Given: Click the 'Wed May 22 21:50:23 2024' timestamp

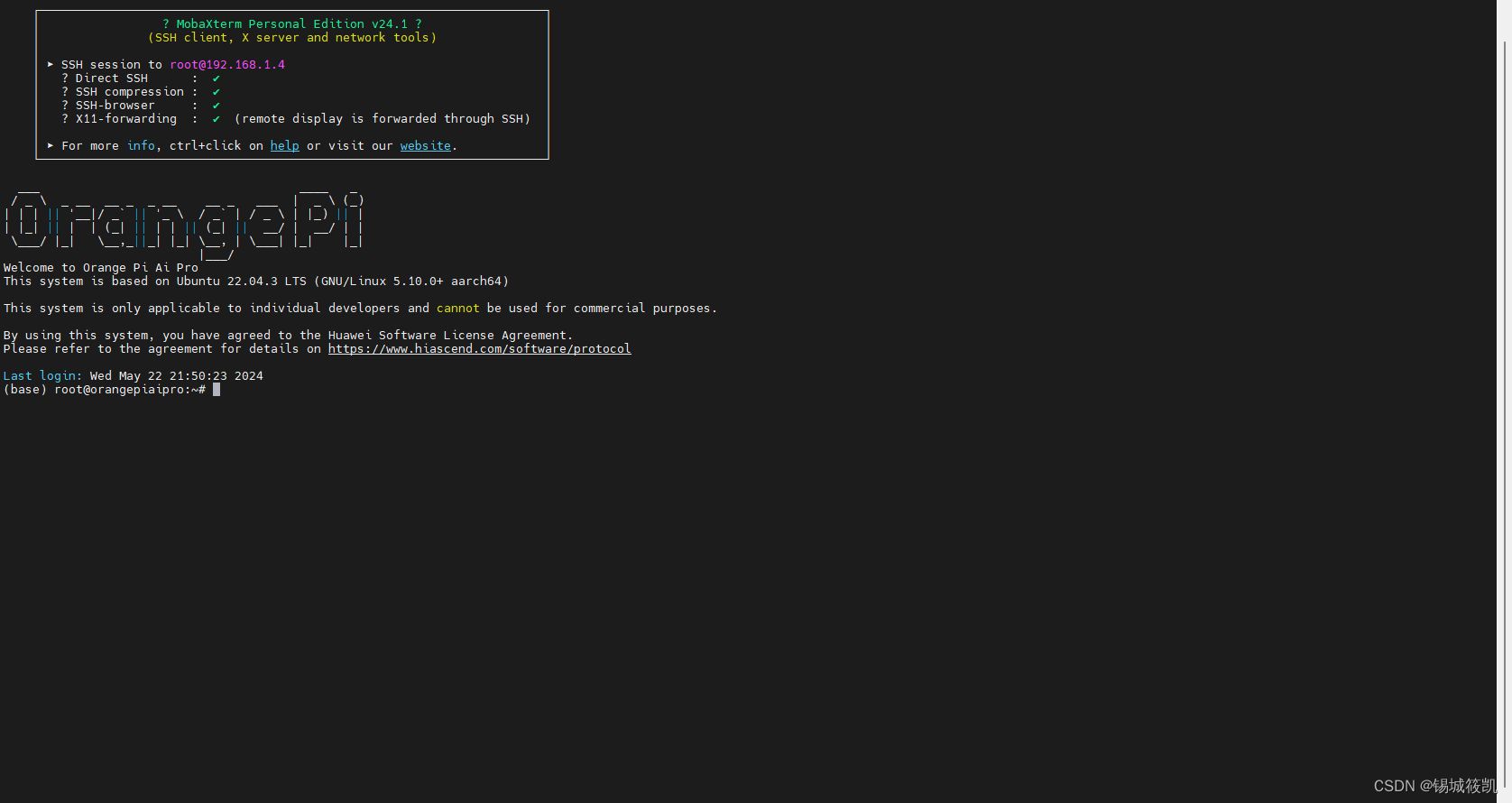Looking at the screenshot, I should pos(177,376).
